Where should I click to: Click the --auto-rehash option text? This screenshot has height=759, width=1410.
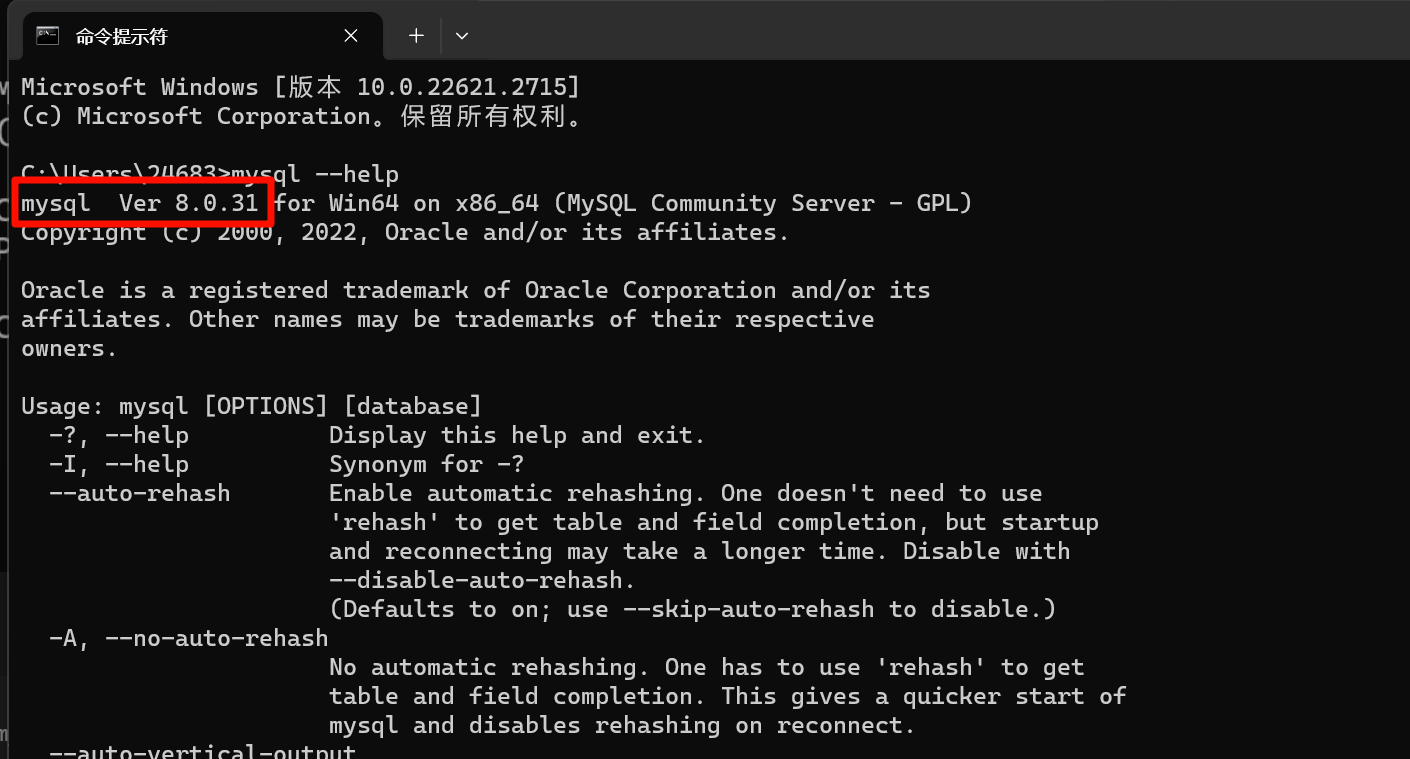(139, 492)
